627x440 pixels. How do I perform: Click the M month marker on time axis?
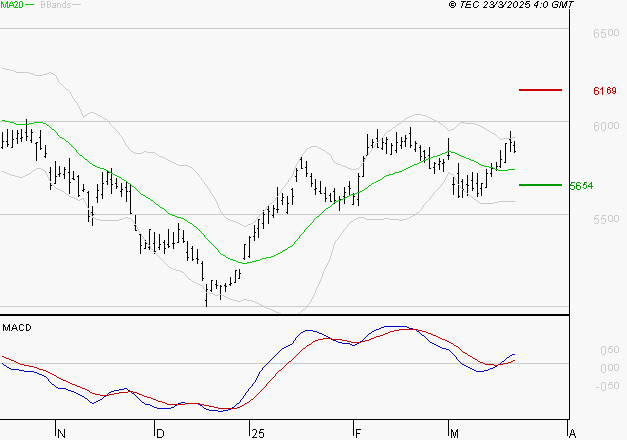pos(454,434)
